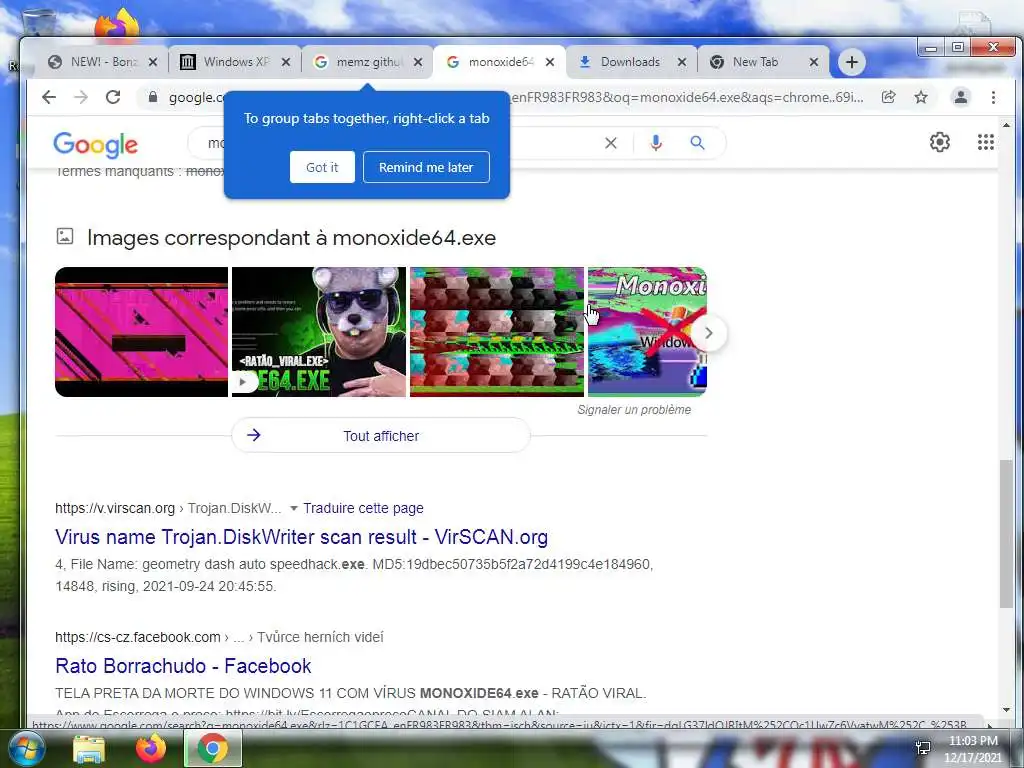Open Windows Explorer from taskbar
The width and height of the screenshot is (1024, 768).
[89, 750]
